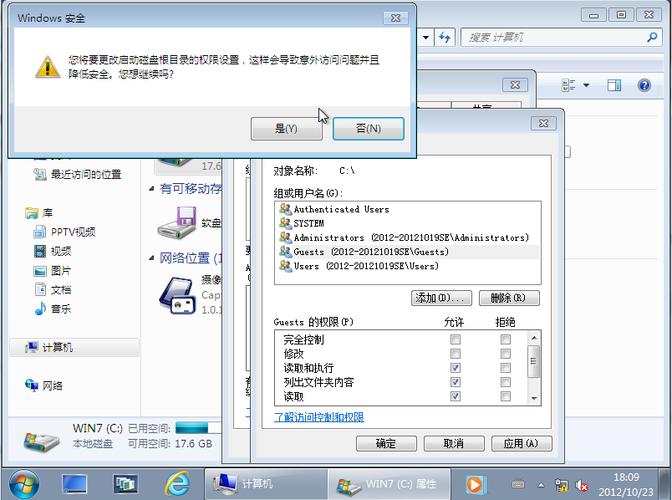The width and height of the screenshot is (672, 500).
Task: Open view options dropdown arrow
Action: click(586, 85)
